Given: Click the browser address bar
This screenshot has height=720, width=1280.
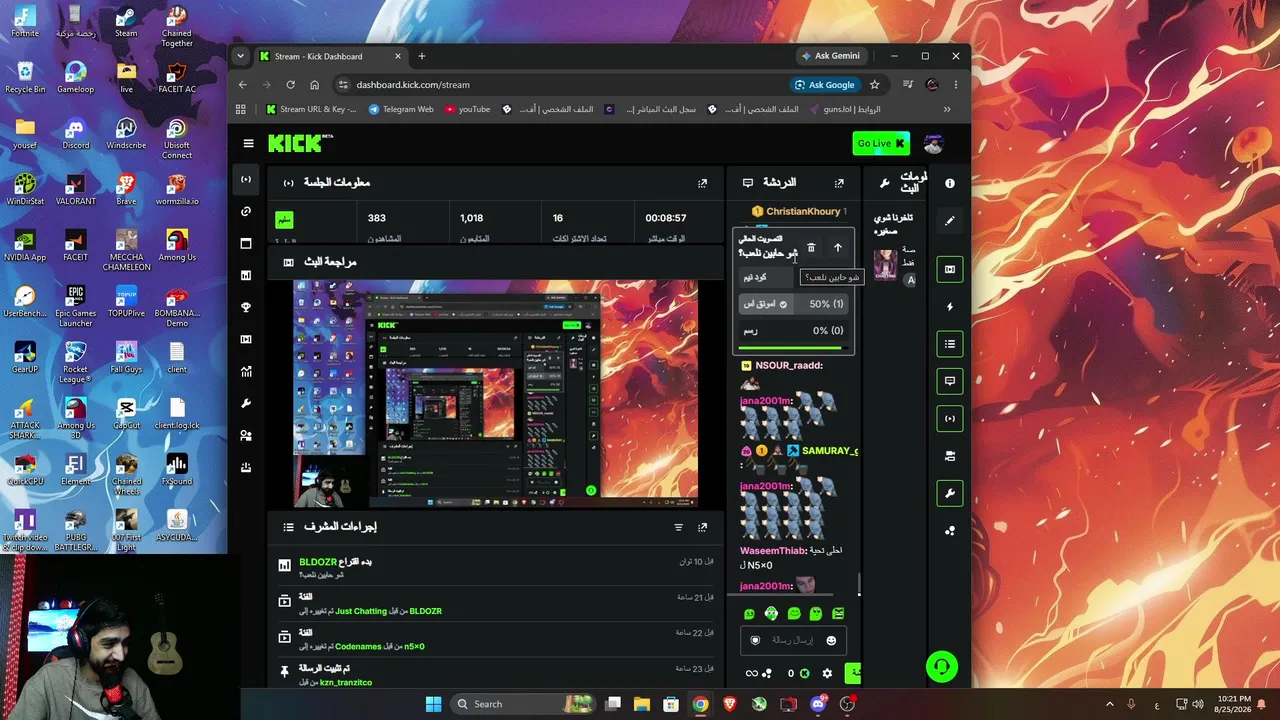Looking at the screenshot, I should (x=560, y=85).
